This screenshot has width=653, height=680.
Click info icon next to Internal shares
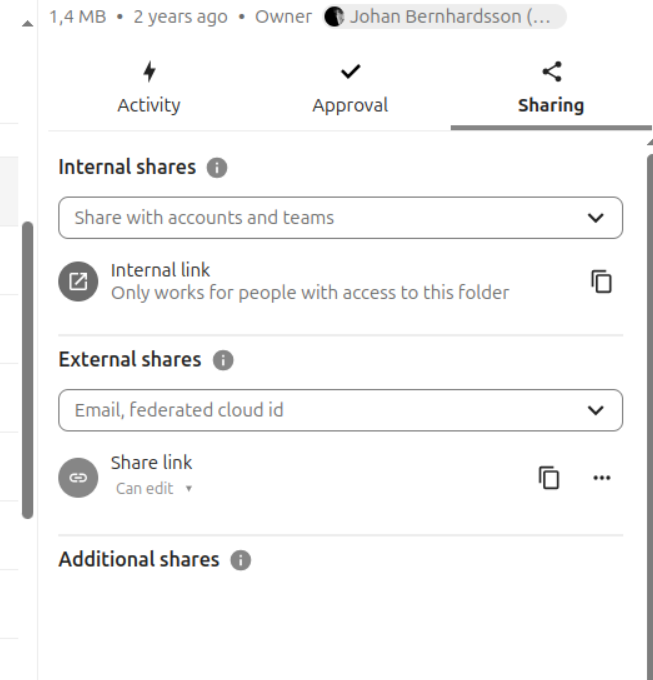click(x=217, y=168)
